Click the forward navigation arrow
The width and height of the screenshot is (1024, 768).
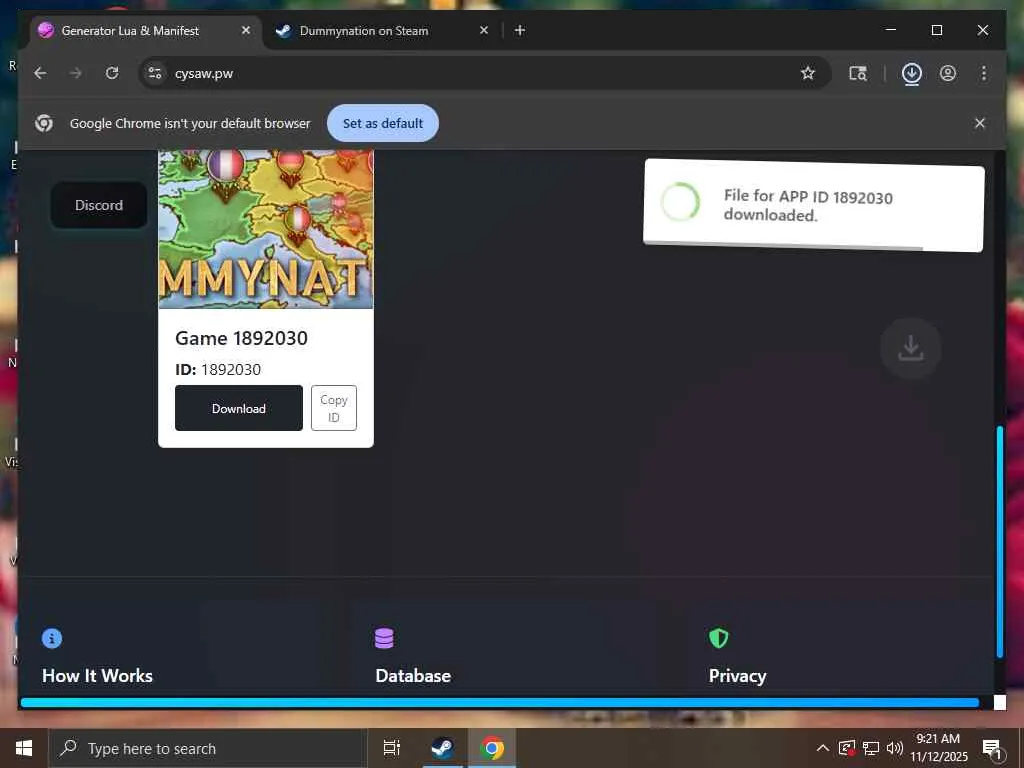pos(76,73)
